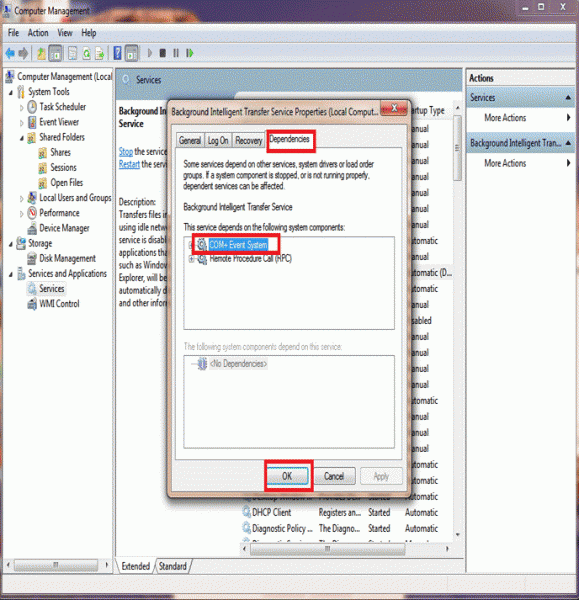Open Task Scheduler in the tree
Viewport: 579px width, 600px height.
pos(62,107)
